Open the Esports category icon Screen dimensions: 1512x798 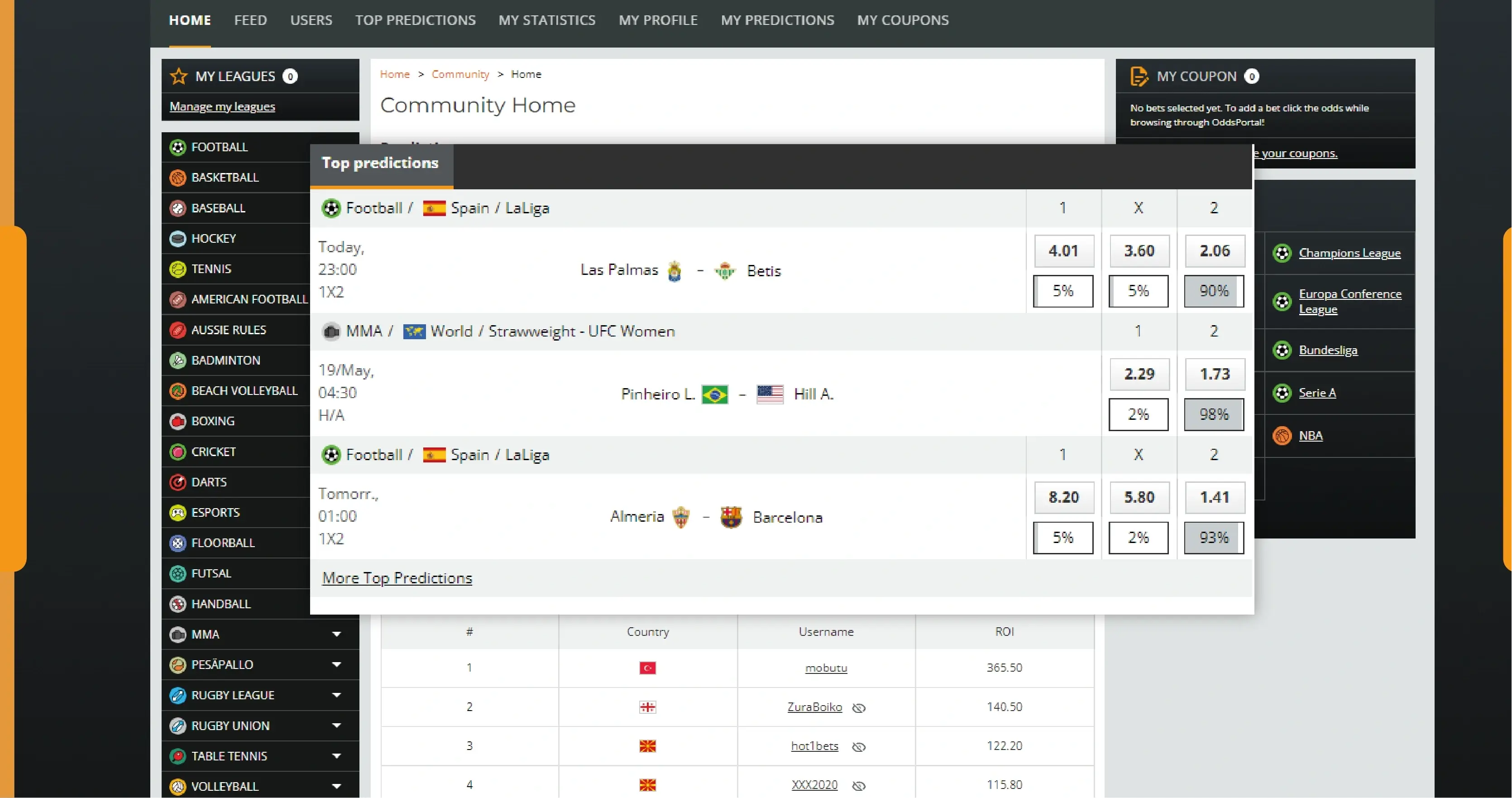(x=178, y=512)
